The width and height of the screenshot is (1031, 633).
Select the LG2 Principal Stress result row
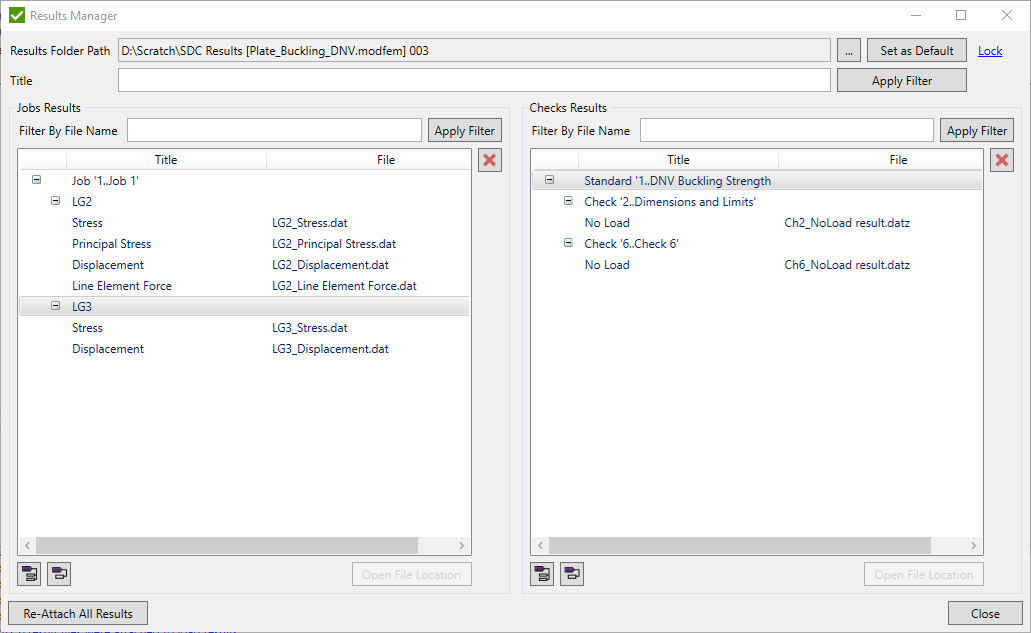click(112, 244)
